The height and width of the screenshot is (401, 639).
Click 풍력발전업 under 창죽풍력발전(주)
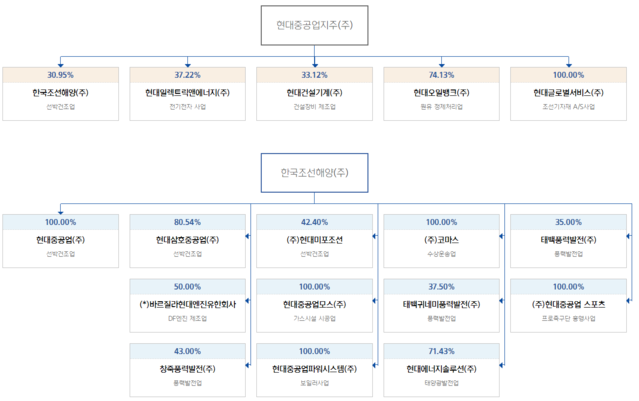tap(187, 383)
